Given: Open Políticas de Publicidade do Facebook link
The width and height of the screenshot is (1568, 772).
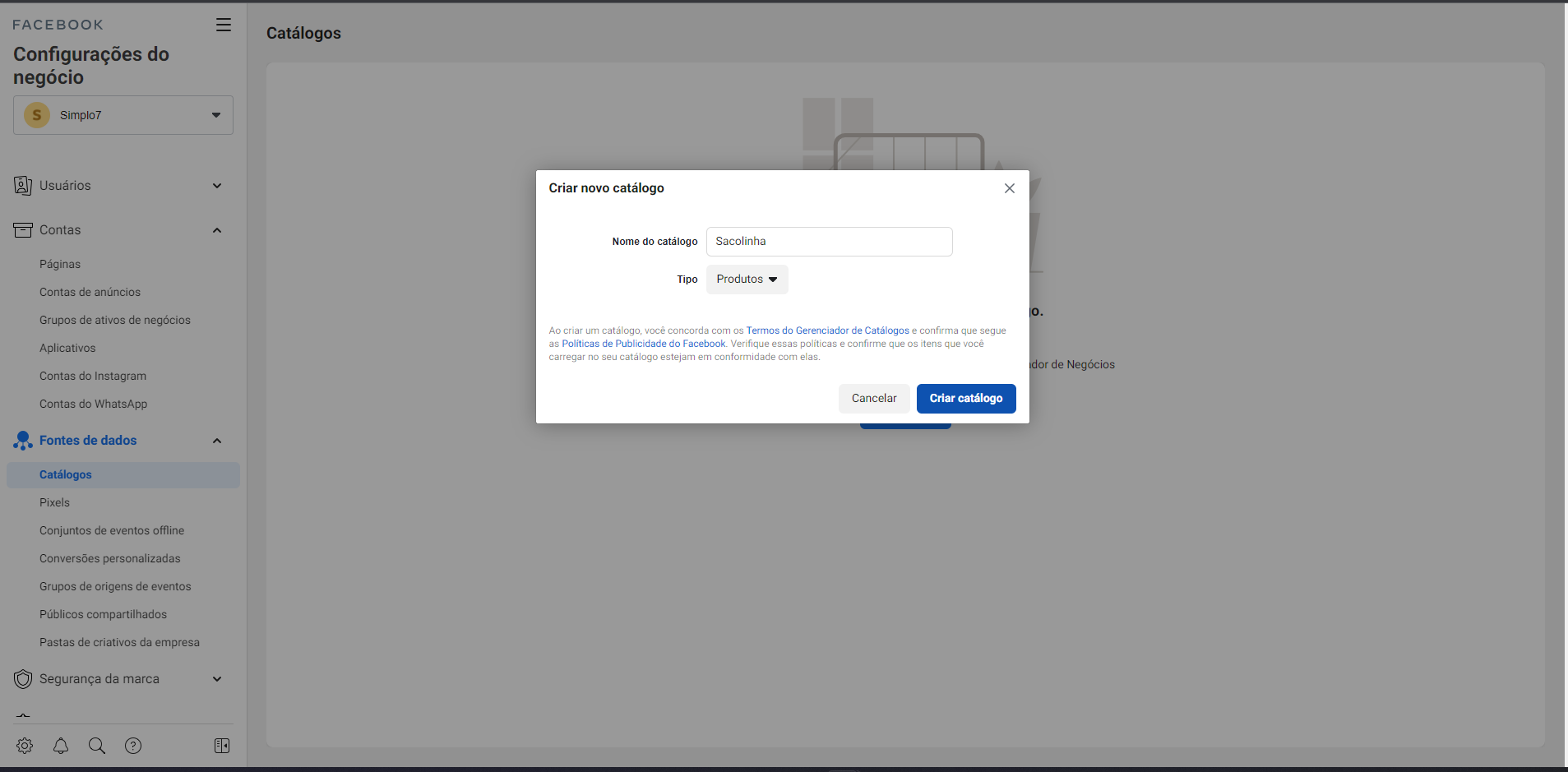Looking at the screenshot, I should coord(644,344).
